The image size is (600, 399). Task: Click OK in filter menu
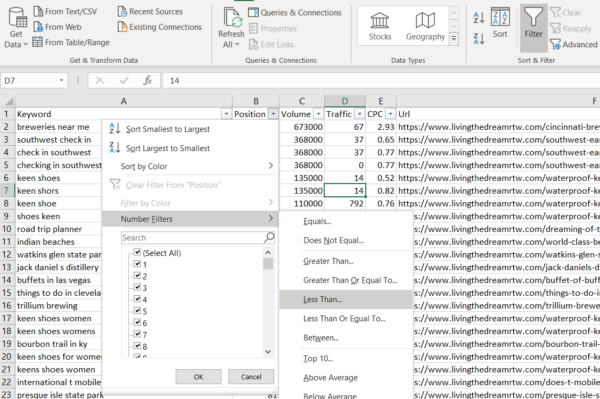[198, 377]
